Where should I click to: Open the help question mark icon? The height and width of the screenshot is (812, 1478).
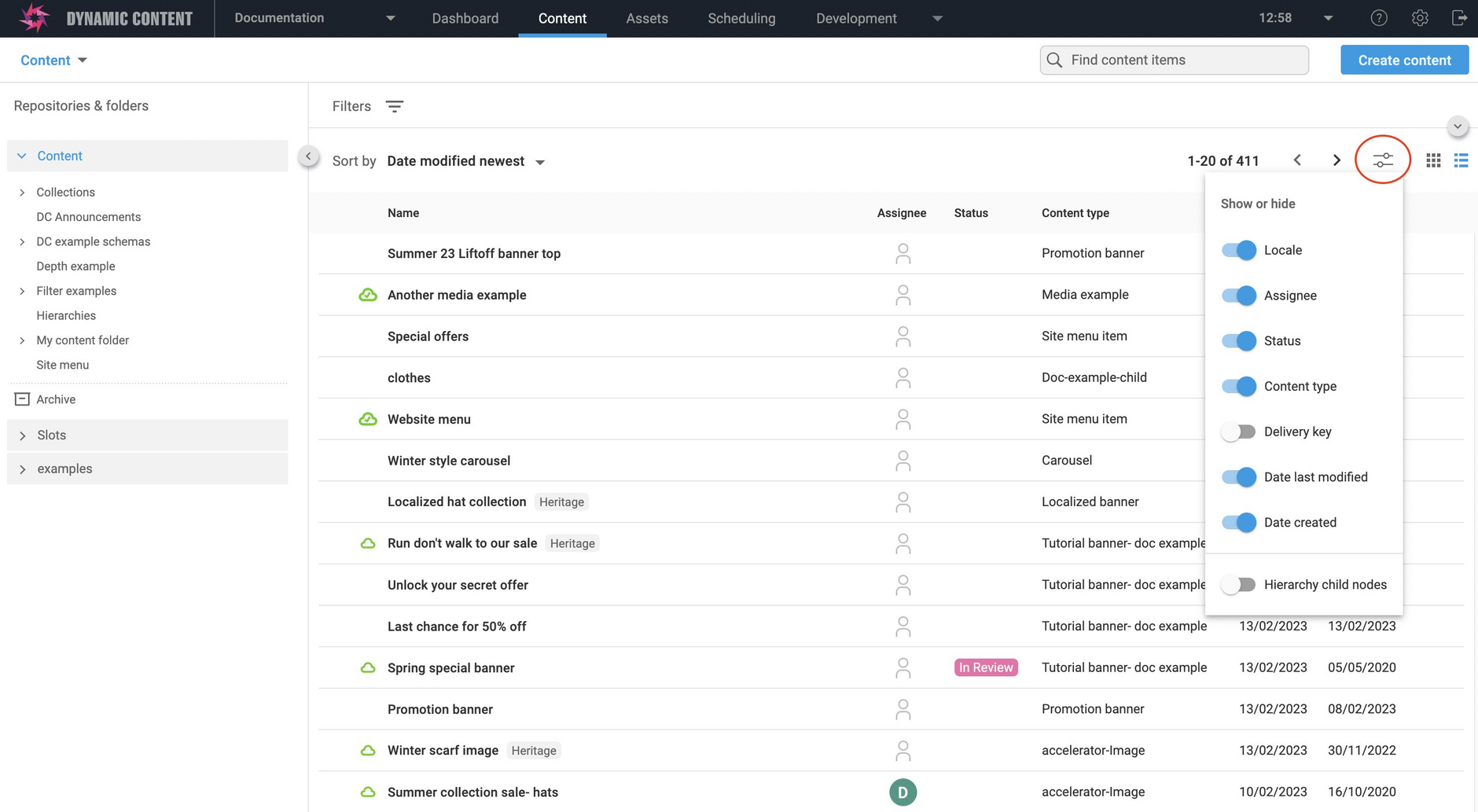click(x=1379, y=18)
